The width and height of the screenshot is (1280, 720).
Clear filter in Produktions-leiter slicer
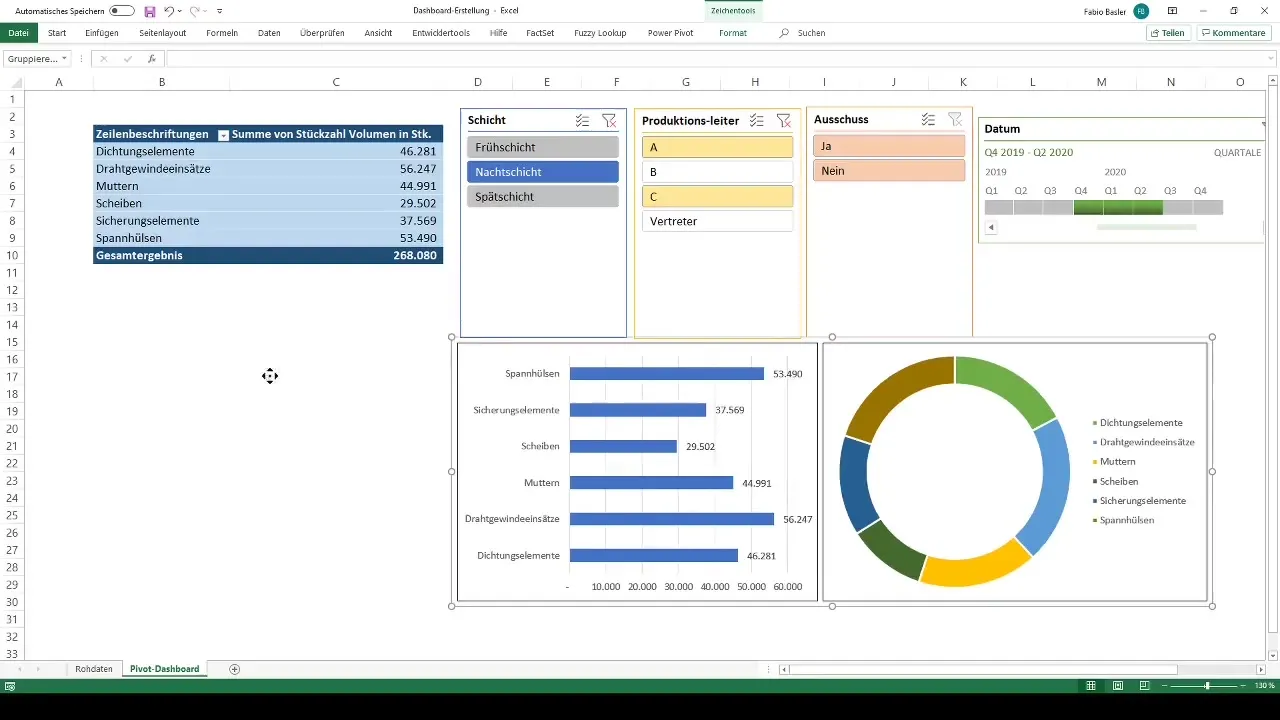783,121
